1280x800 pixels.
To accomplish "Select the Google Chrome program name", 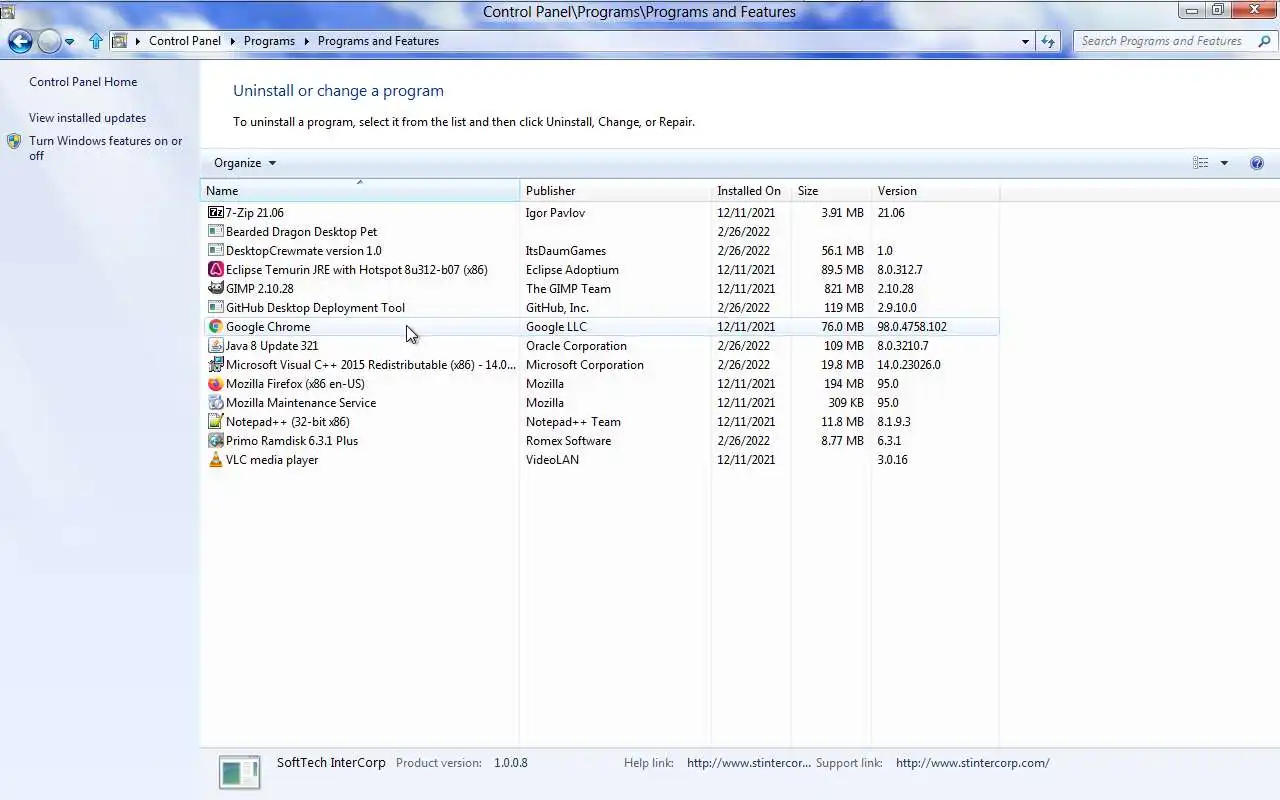I will tap(268, 326).
